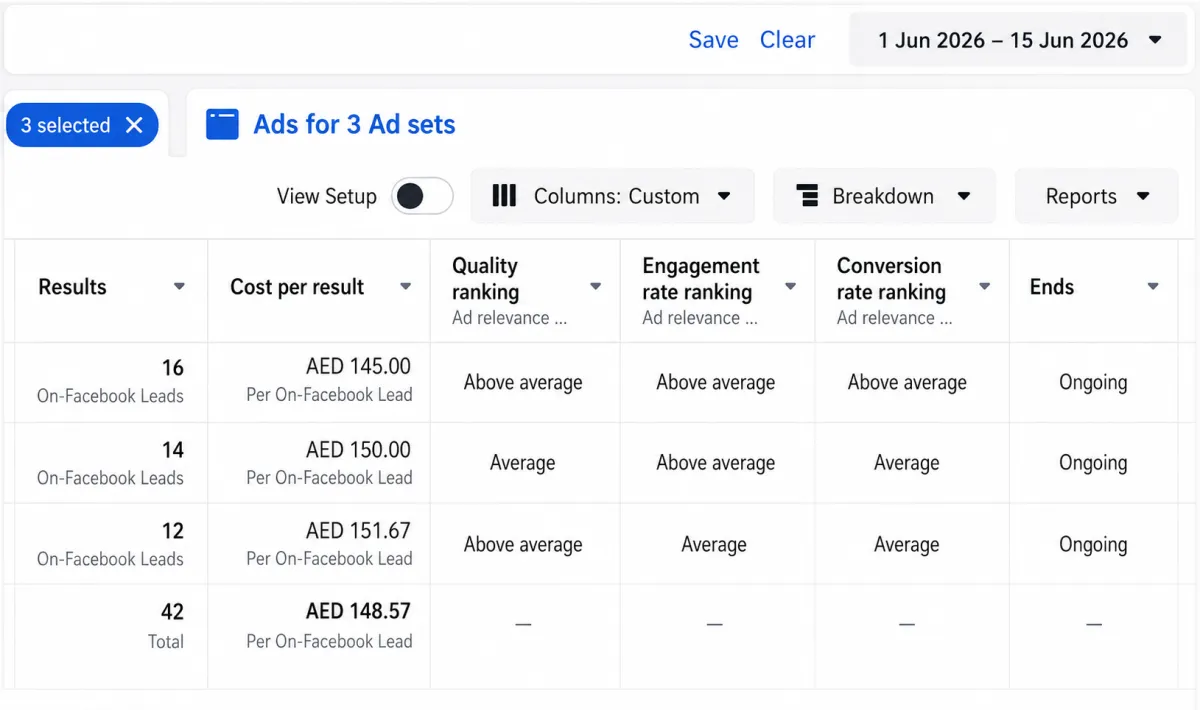Click the Breakdown stacked bars icon
The image size is (1200, 710).
click(x=807, y=196)
